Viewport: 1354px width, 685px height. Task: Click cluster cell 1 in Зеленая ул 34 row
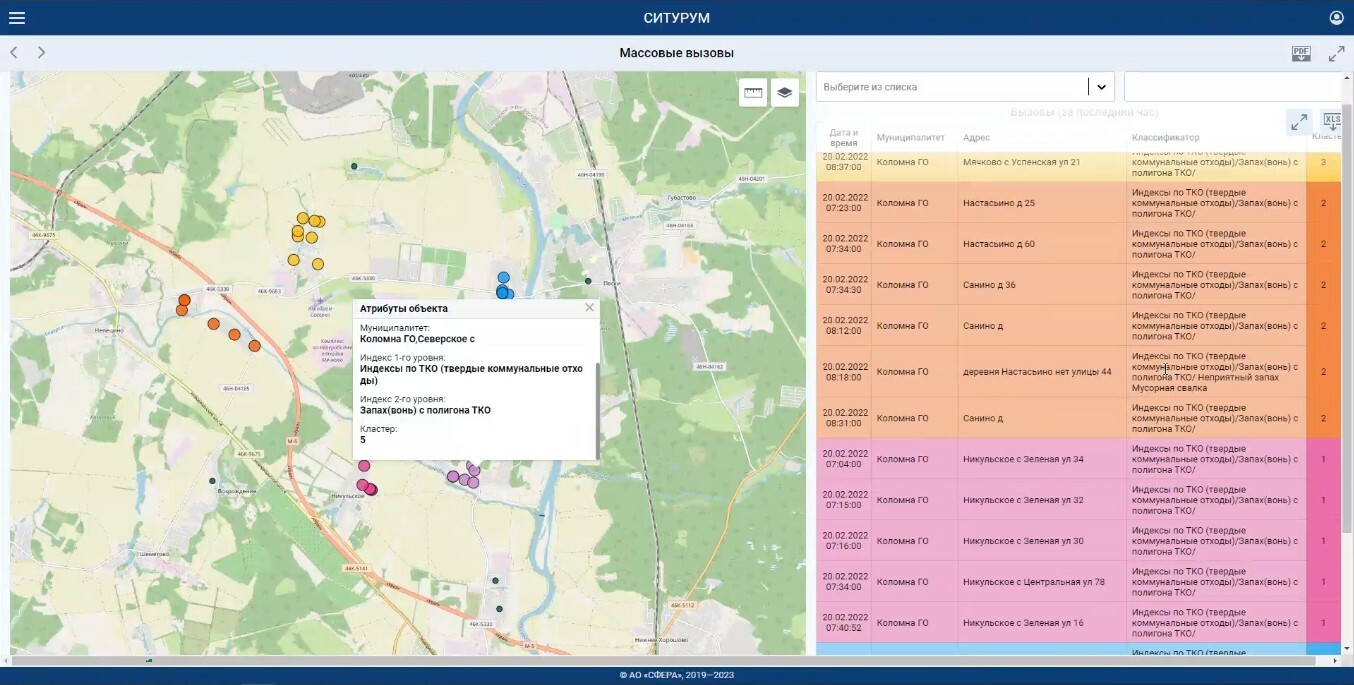[x=1323, y=459]
